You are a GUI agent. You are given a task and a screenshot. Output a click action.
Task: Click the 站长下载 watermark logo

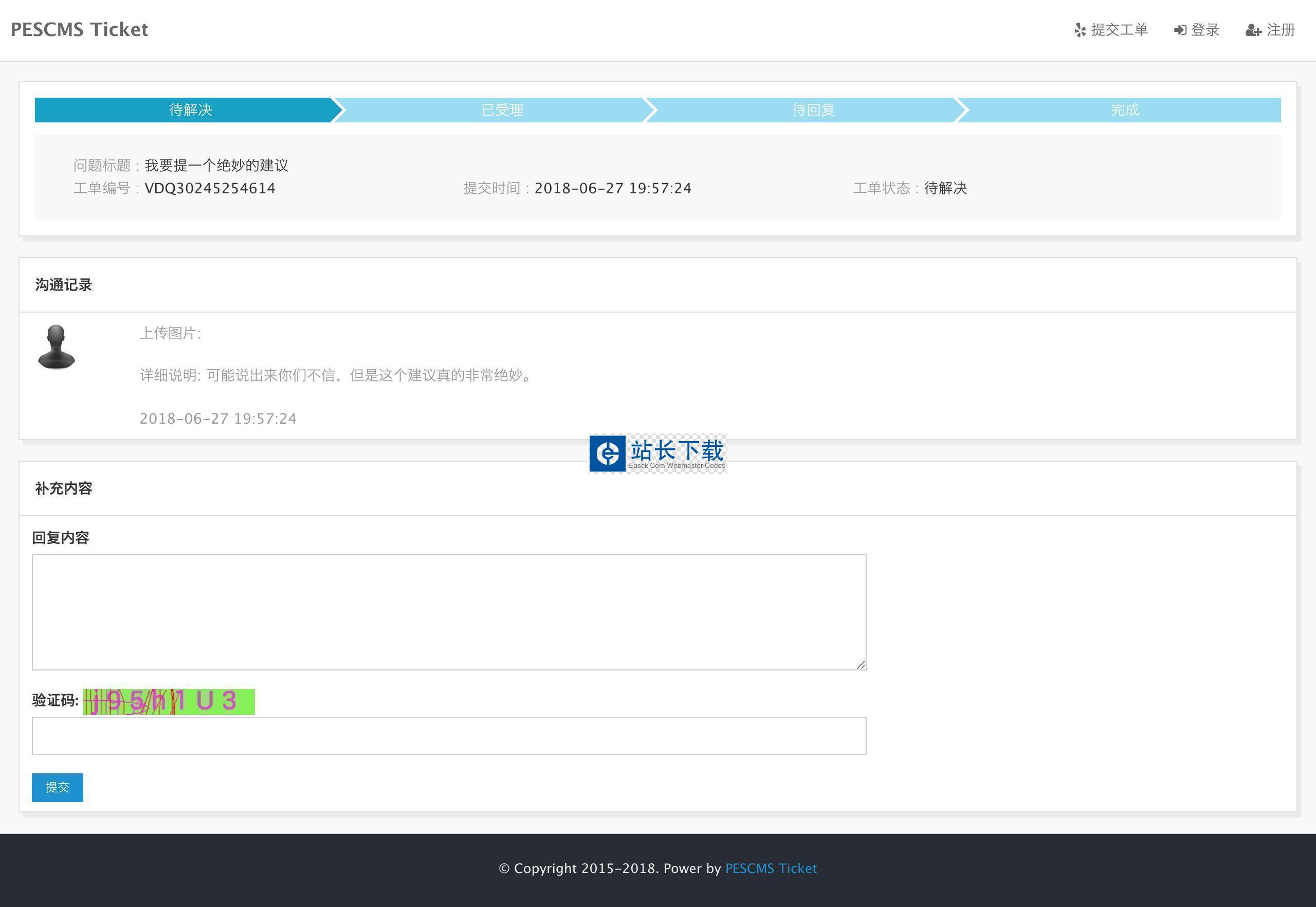click(x=657, y=453)
